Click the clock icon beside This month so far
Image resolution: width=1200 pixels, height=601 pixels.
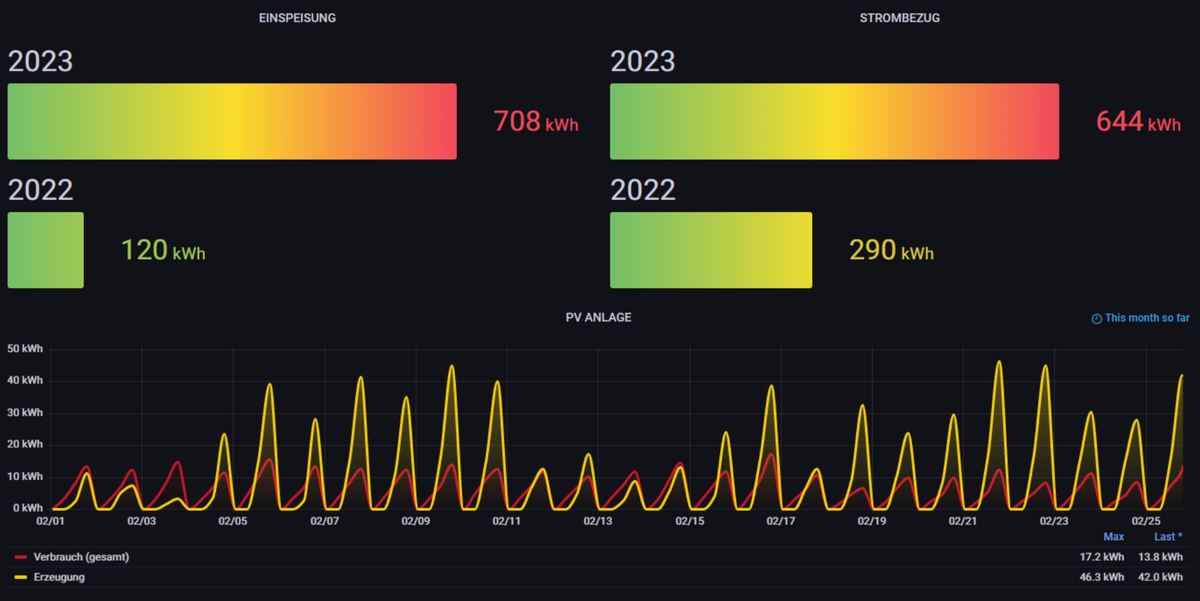point(1096,318)
